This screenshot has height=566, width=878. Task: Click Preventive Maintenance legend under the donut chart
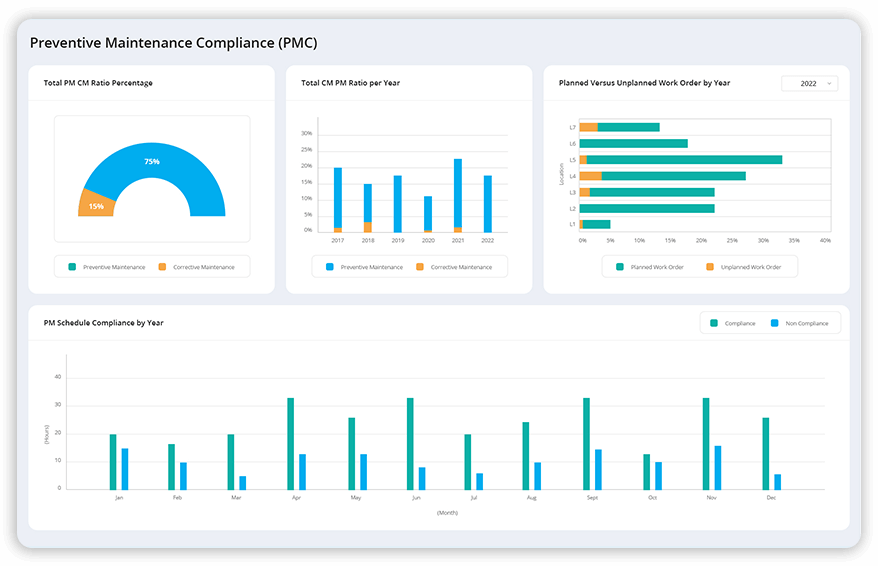pos(107,267)
